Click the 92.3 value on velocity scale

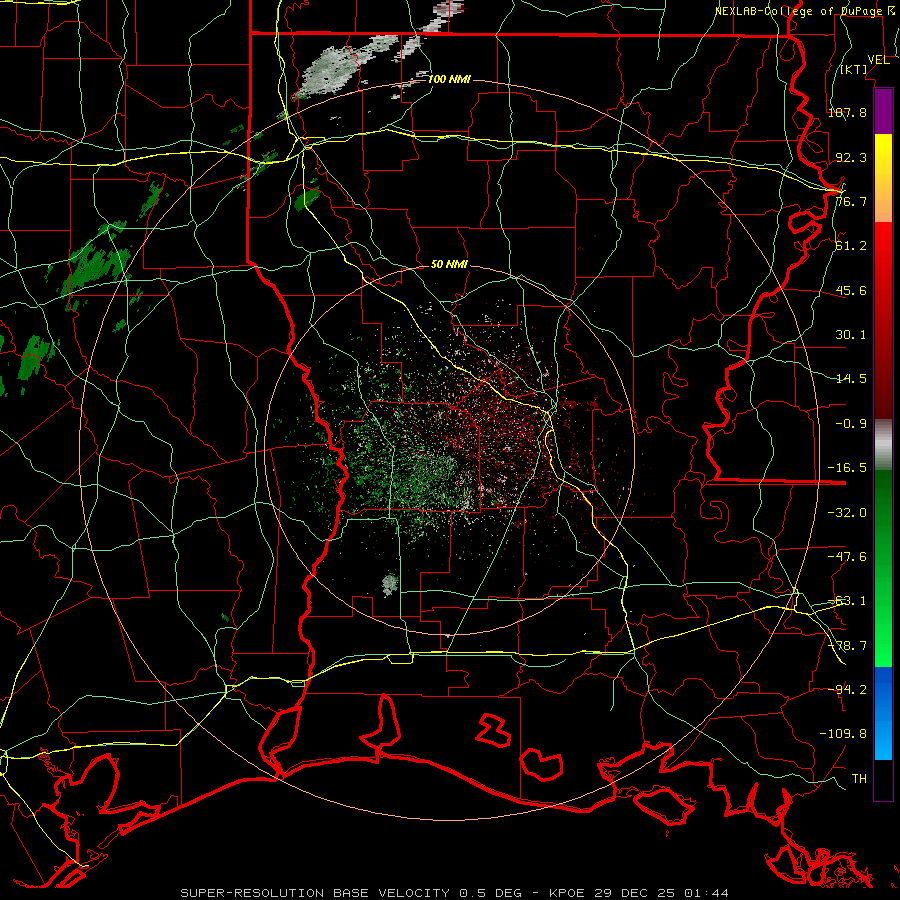851,157
